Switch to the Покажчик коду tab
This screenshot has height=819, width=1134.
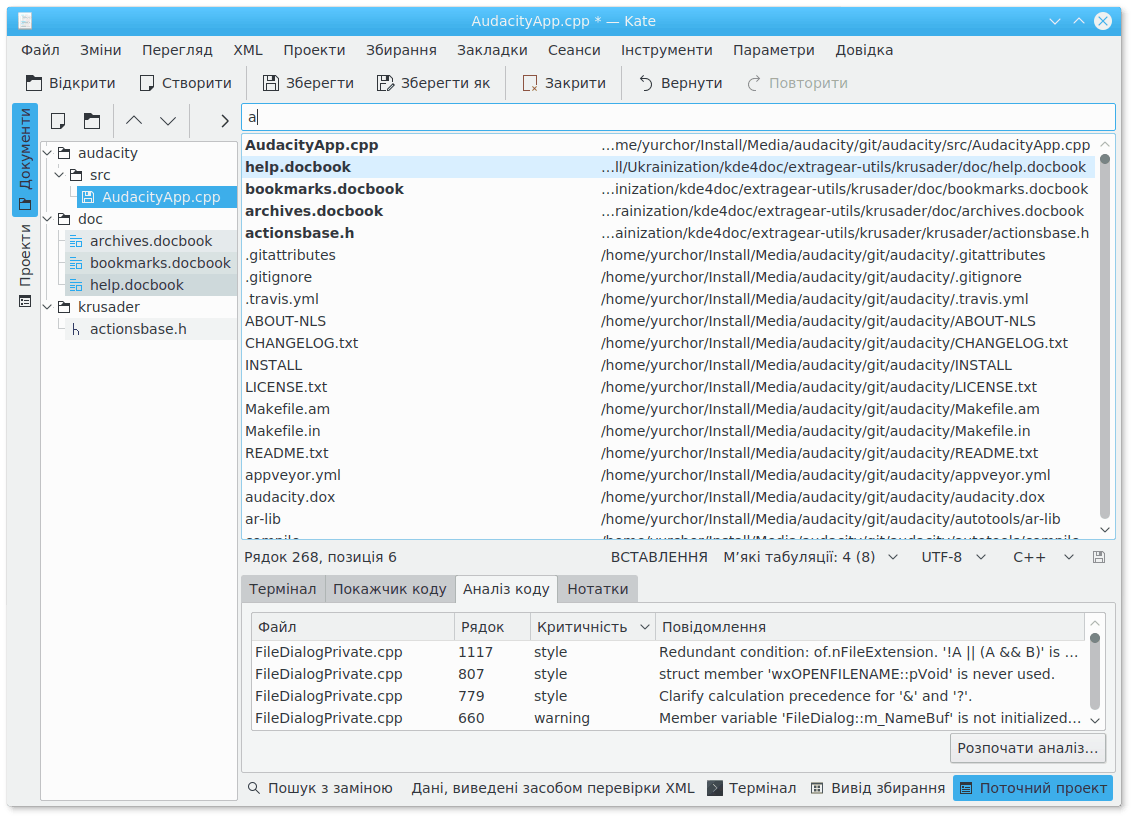coord(389,589)
